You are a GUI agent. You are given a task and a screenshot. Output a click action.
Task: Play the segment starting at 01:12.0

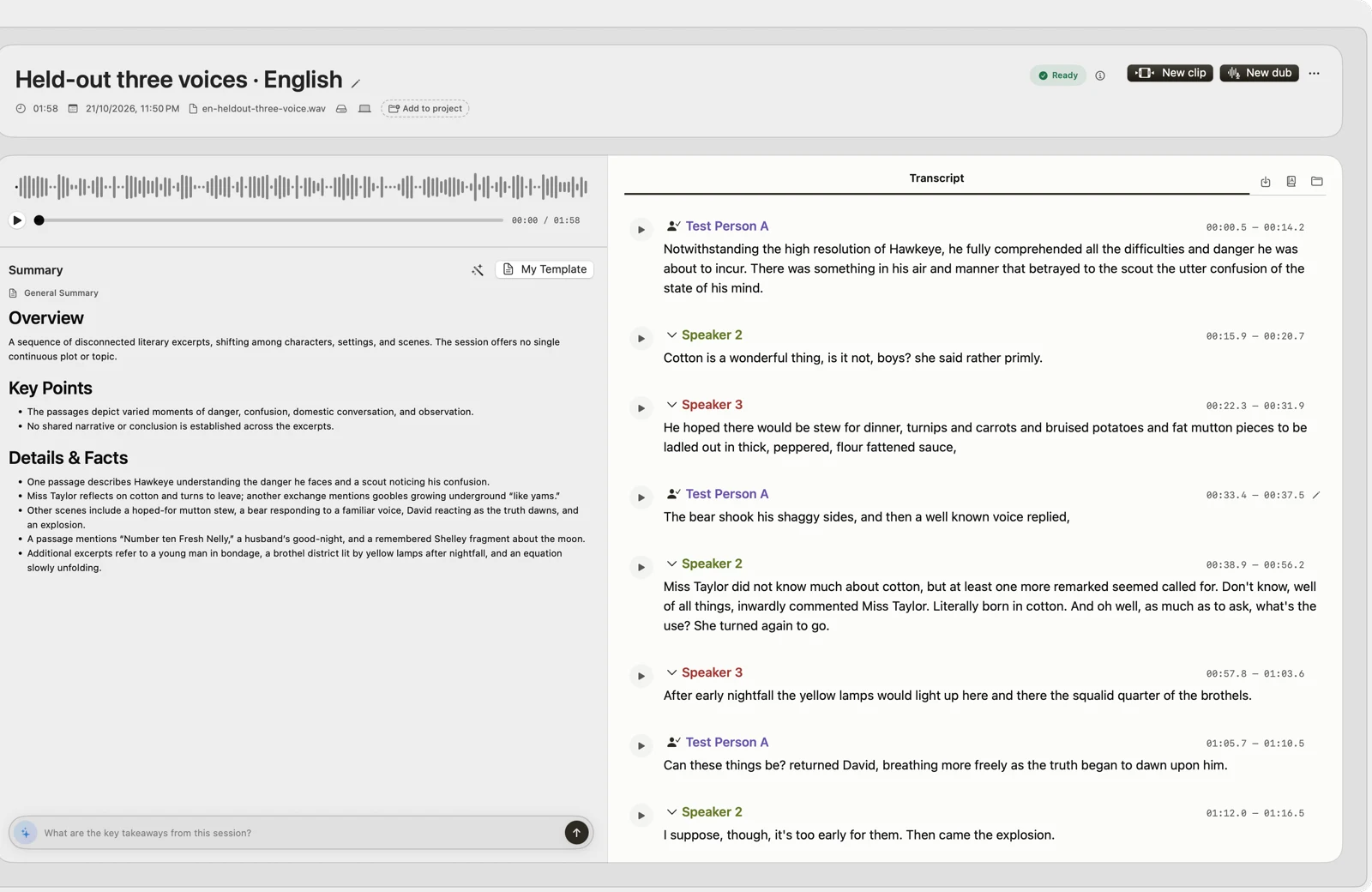coord(641,815)
